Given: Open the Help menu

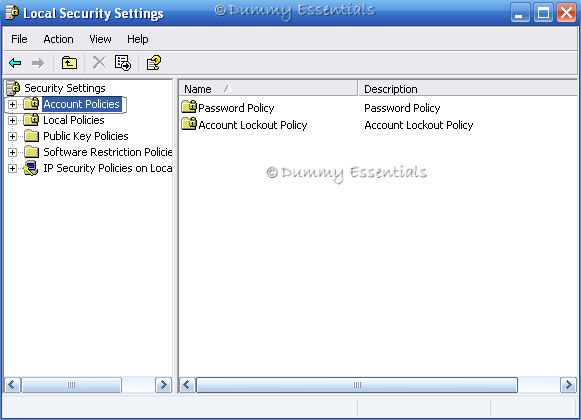Looking at the screenshot, I should point(137,39).
